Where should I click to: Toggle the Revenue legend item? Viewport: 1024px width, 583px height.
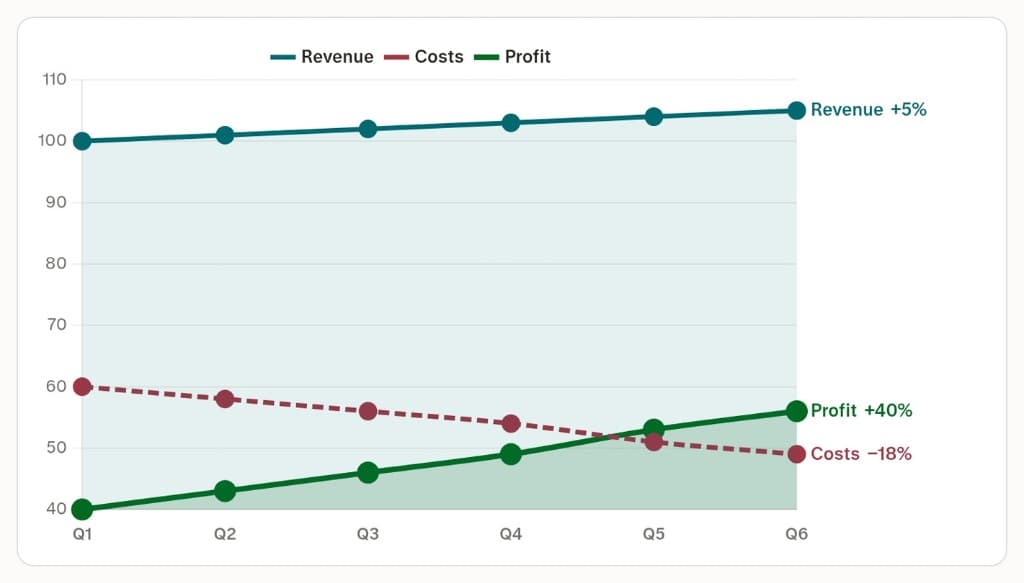tap(322, 57)
